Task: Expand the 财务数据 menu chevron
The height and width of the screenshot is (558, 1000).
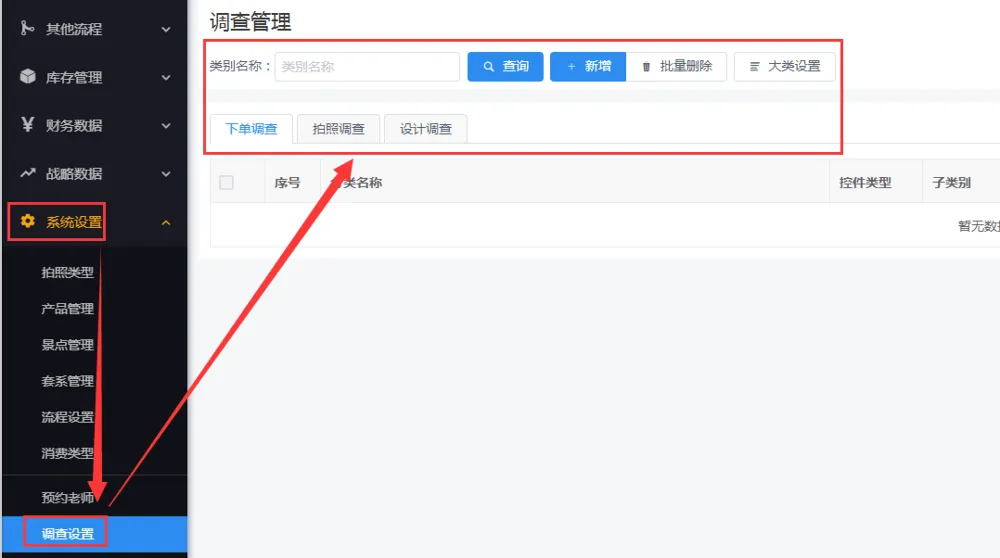Action: (x=166, y=125)
